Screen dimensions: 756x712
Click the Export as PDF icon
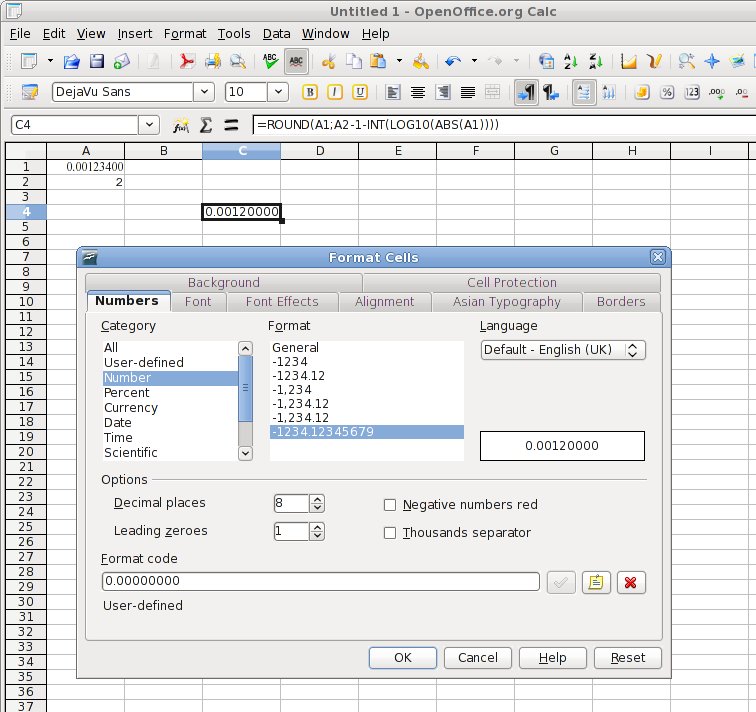click(x=186, y=61)
